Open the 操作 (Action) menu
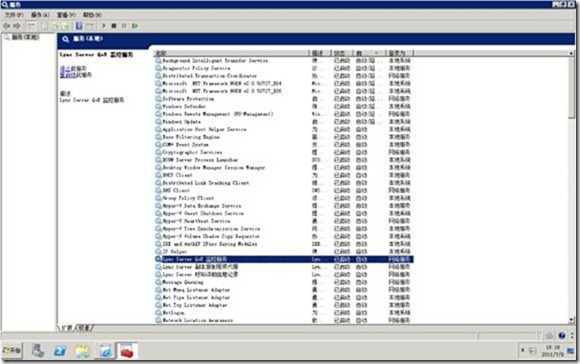 tap(40, 15)
